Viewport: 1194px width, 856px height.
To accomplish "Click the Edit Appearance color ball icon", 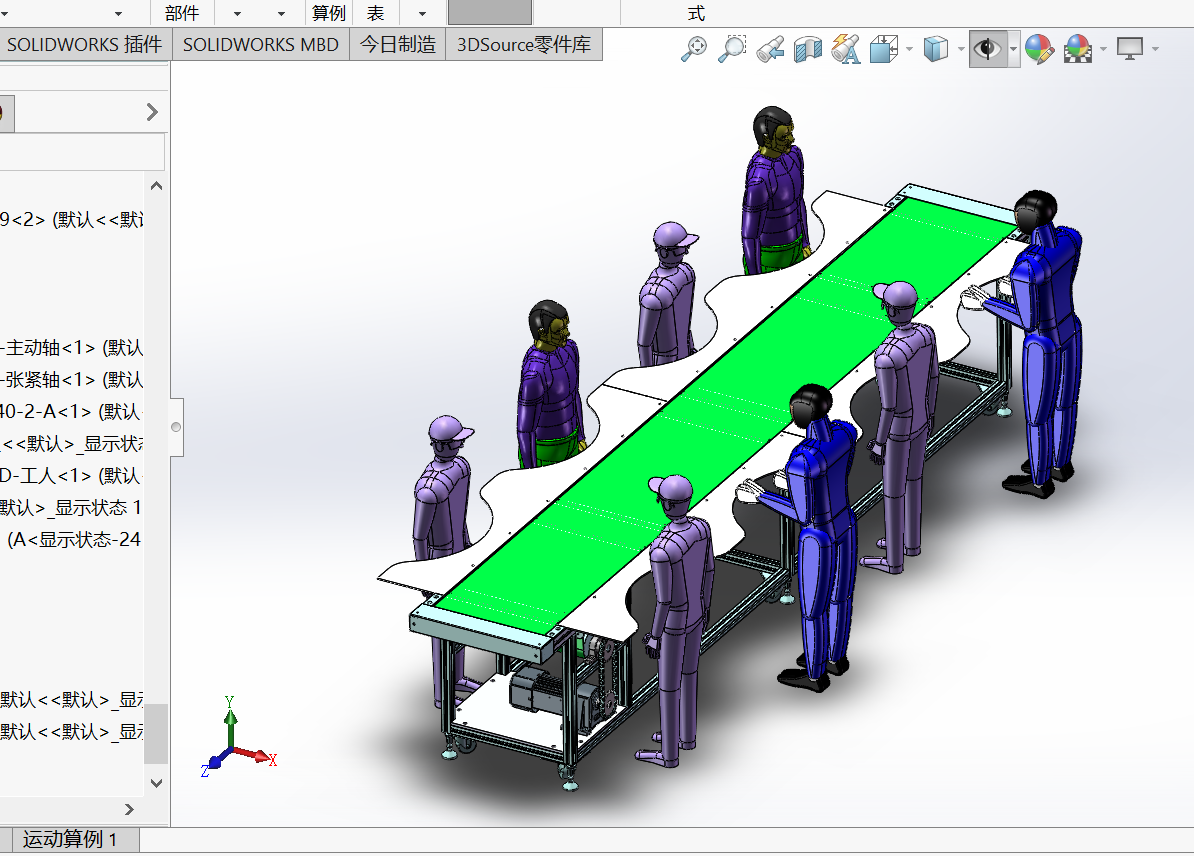I will tap(1039, 49).
